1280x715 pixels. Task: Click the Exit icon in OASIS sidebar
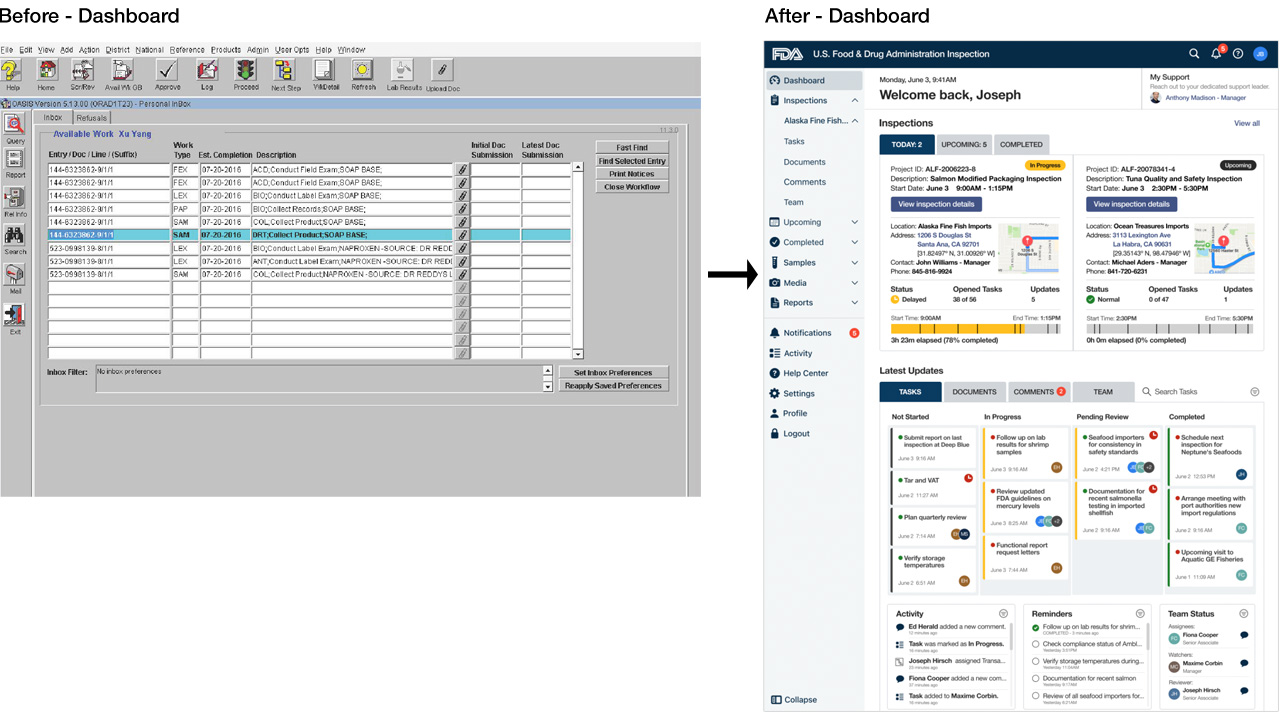[x=14, y=315]
